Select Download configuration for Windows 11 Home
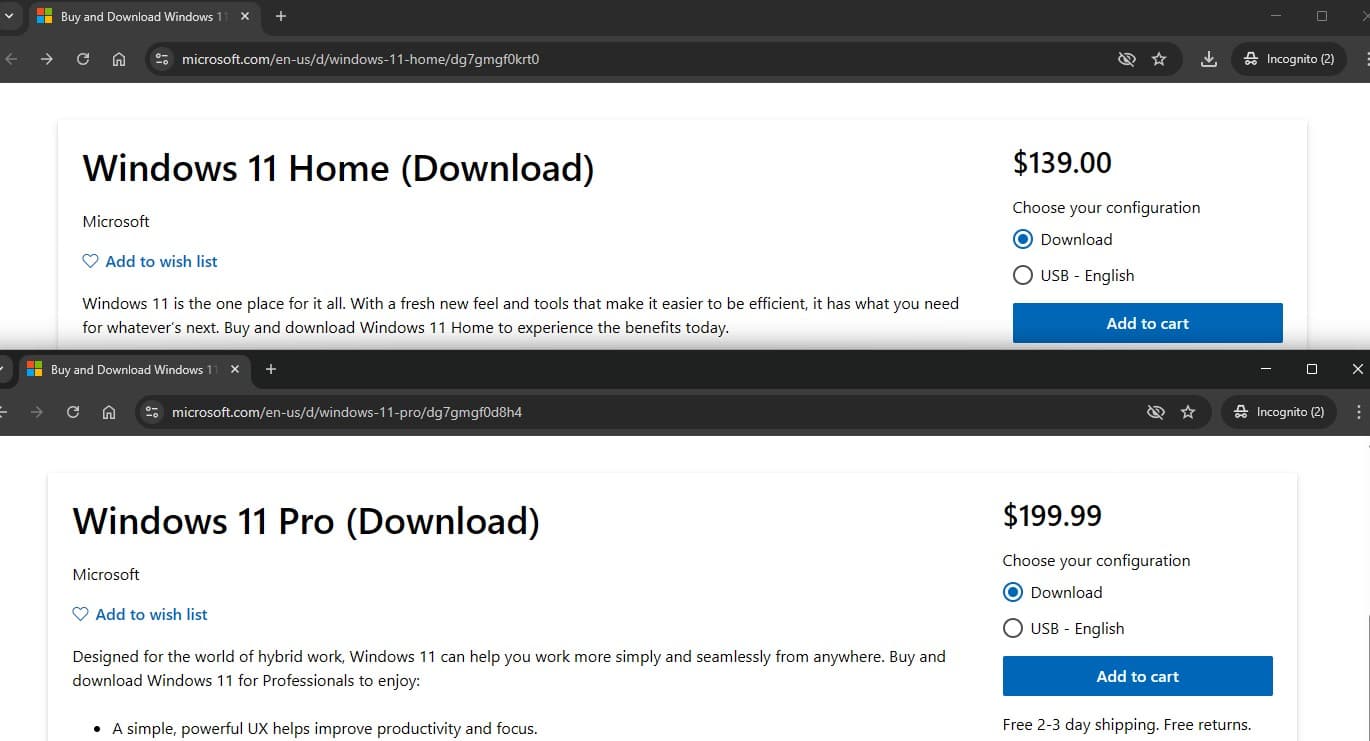Viewport: 1370px width, 741px height. click(x=1023, y=240)
